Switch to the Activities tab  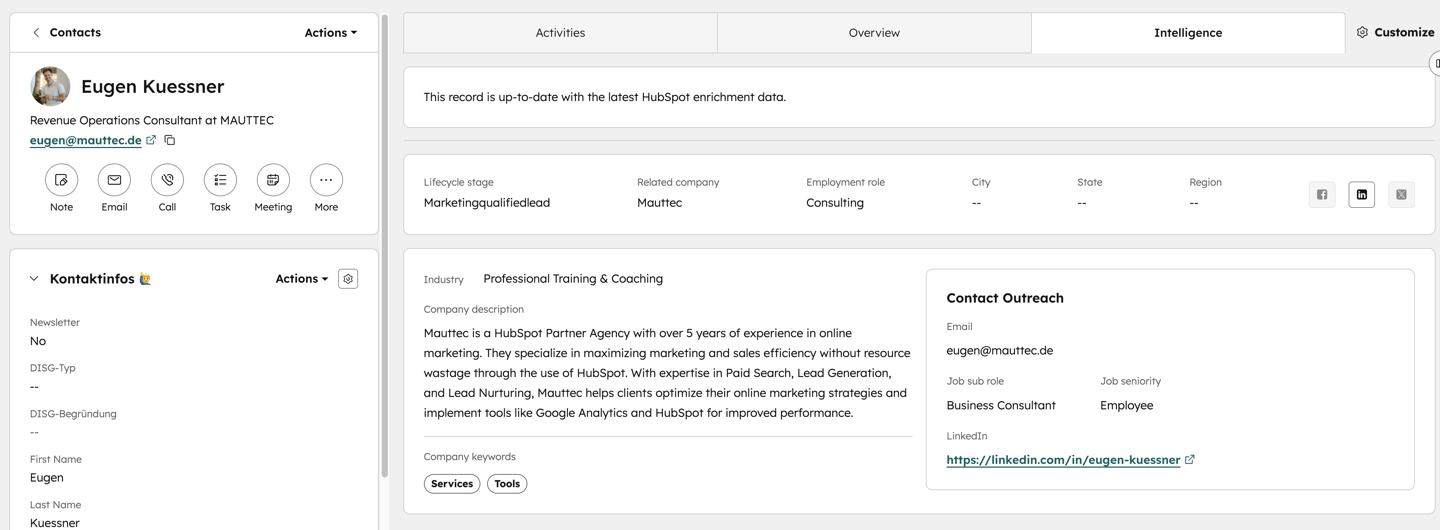(560, 33)
